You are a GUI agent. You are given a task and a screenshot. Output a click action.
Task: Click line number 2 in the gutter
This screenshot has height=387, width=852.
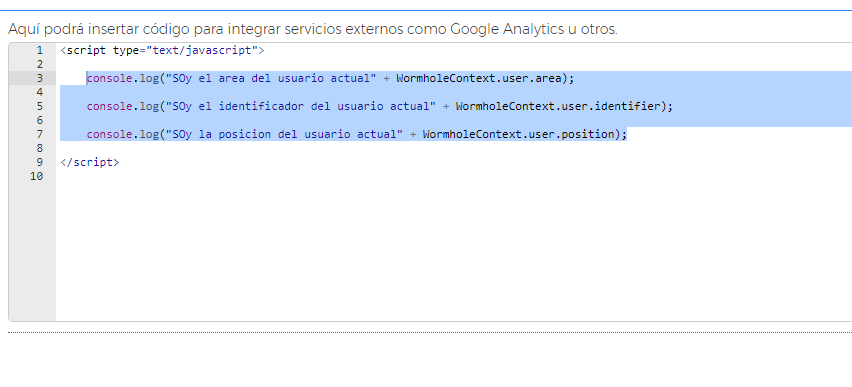click(39, 65)
